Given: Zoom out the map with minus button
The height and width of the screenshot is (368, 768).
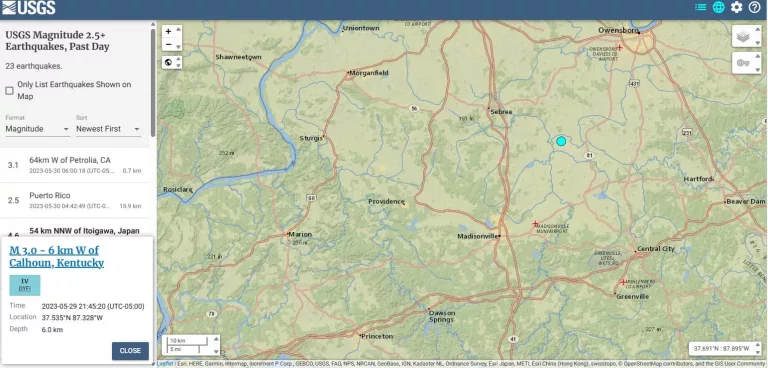Looking at the screenshot, I should click(x=168, y=44).
